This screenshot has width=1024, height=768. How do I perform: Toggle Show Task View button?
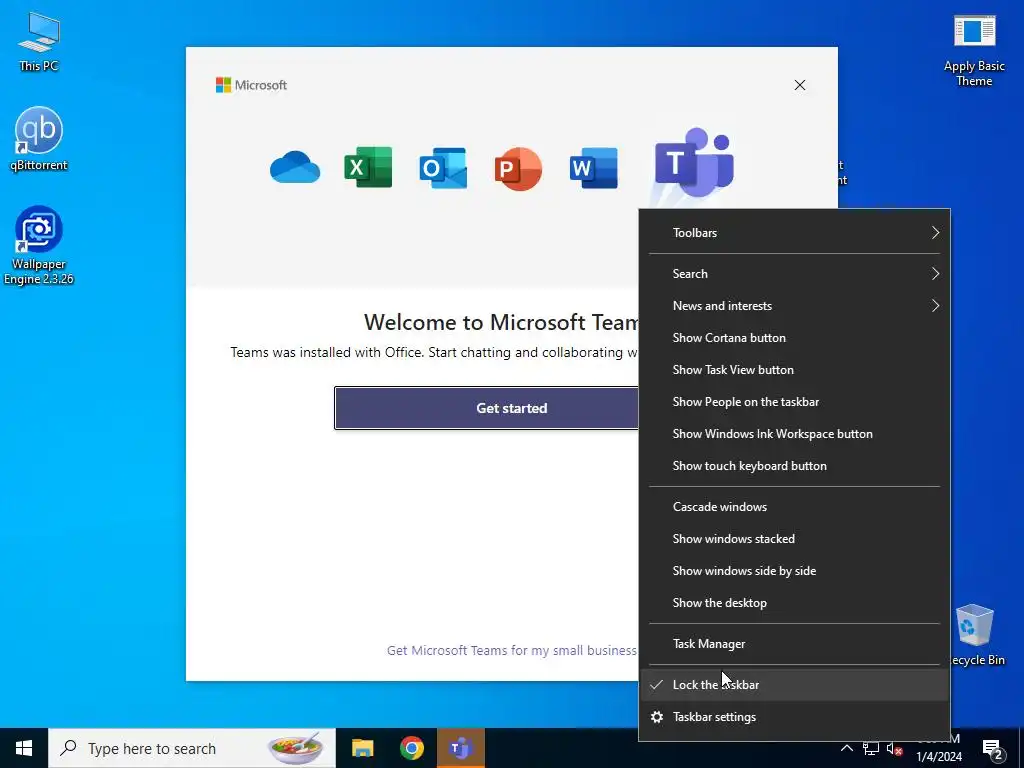tap(795, 370)
